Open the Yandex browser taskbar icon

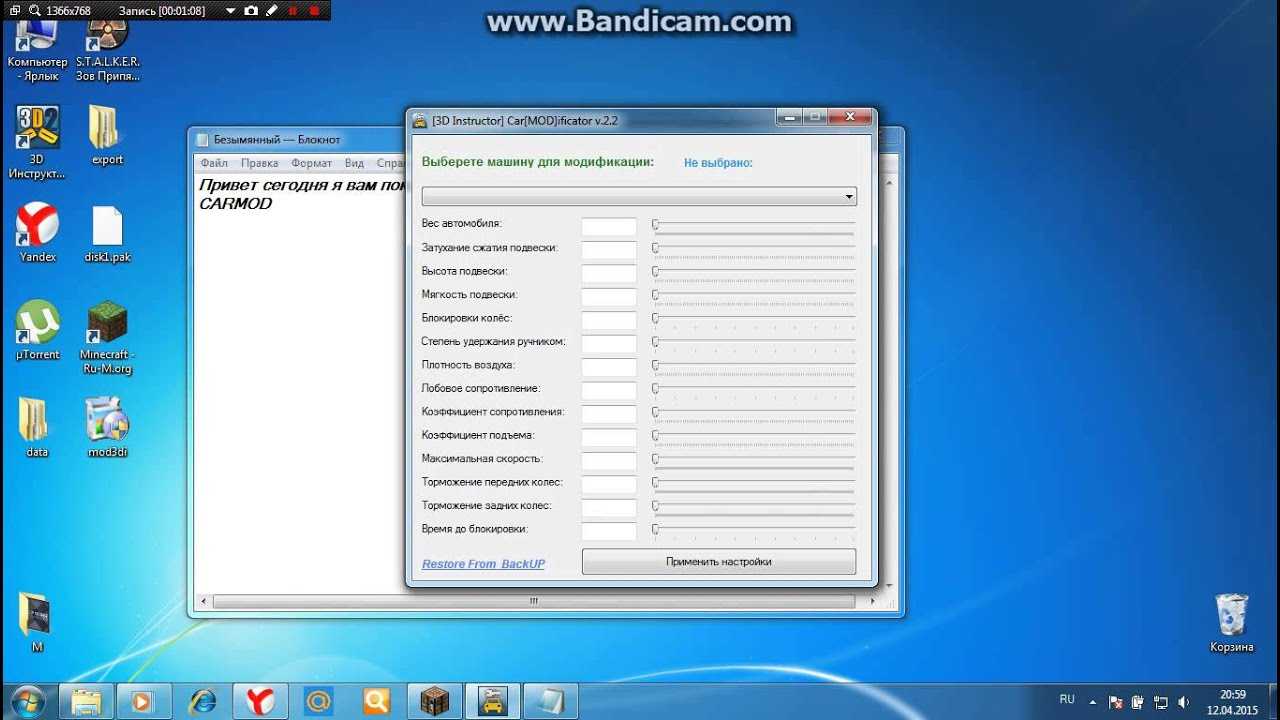pos(260,701)
